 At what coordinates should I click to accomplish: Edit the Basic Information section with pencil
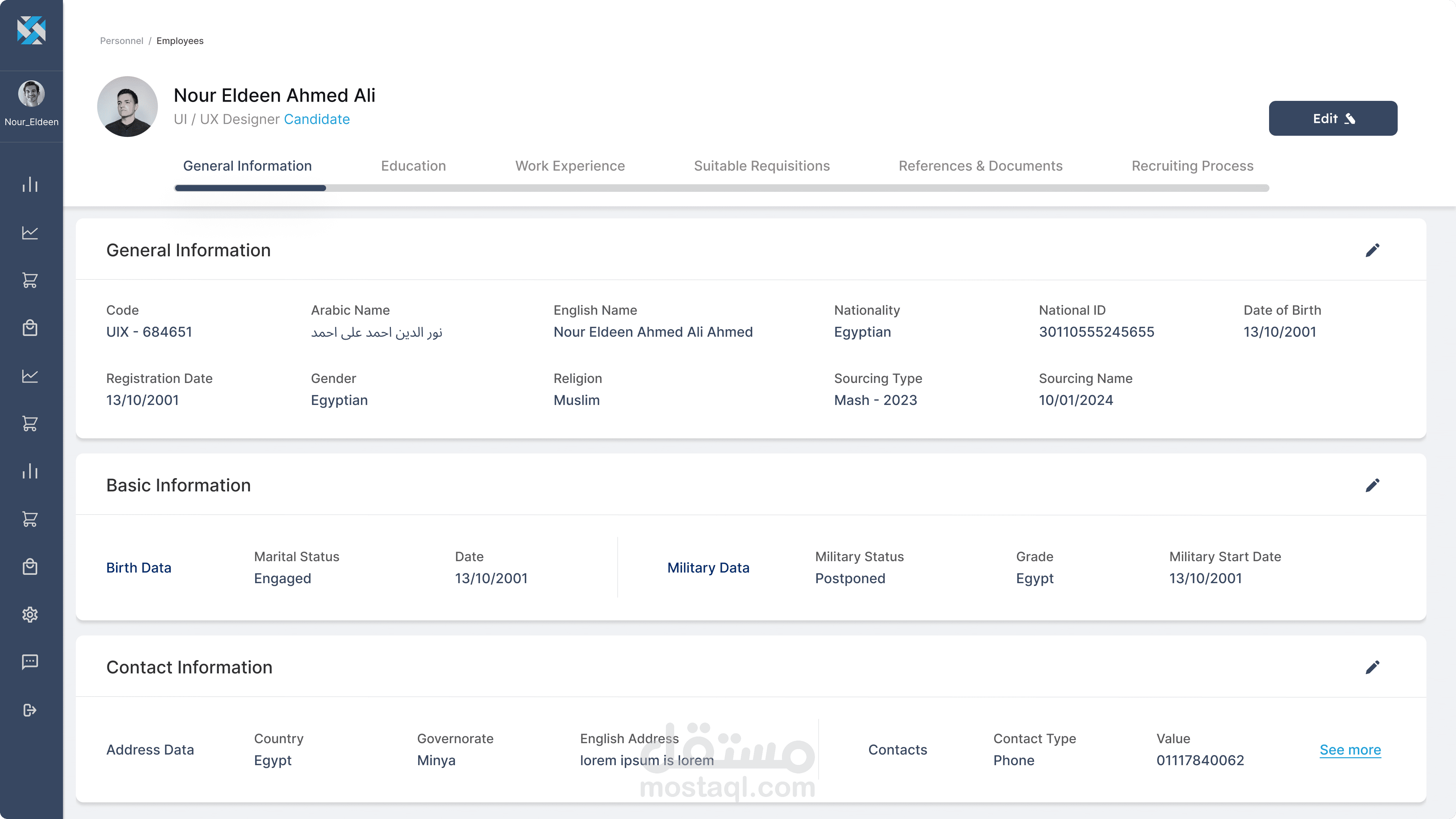pyautogui.click(x=1372, y=485)
